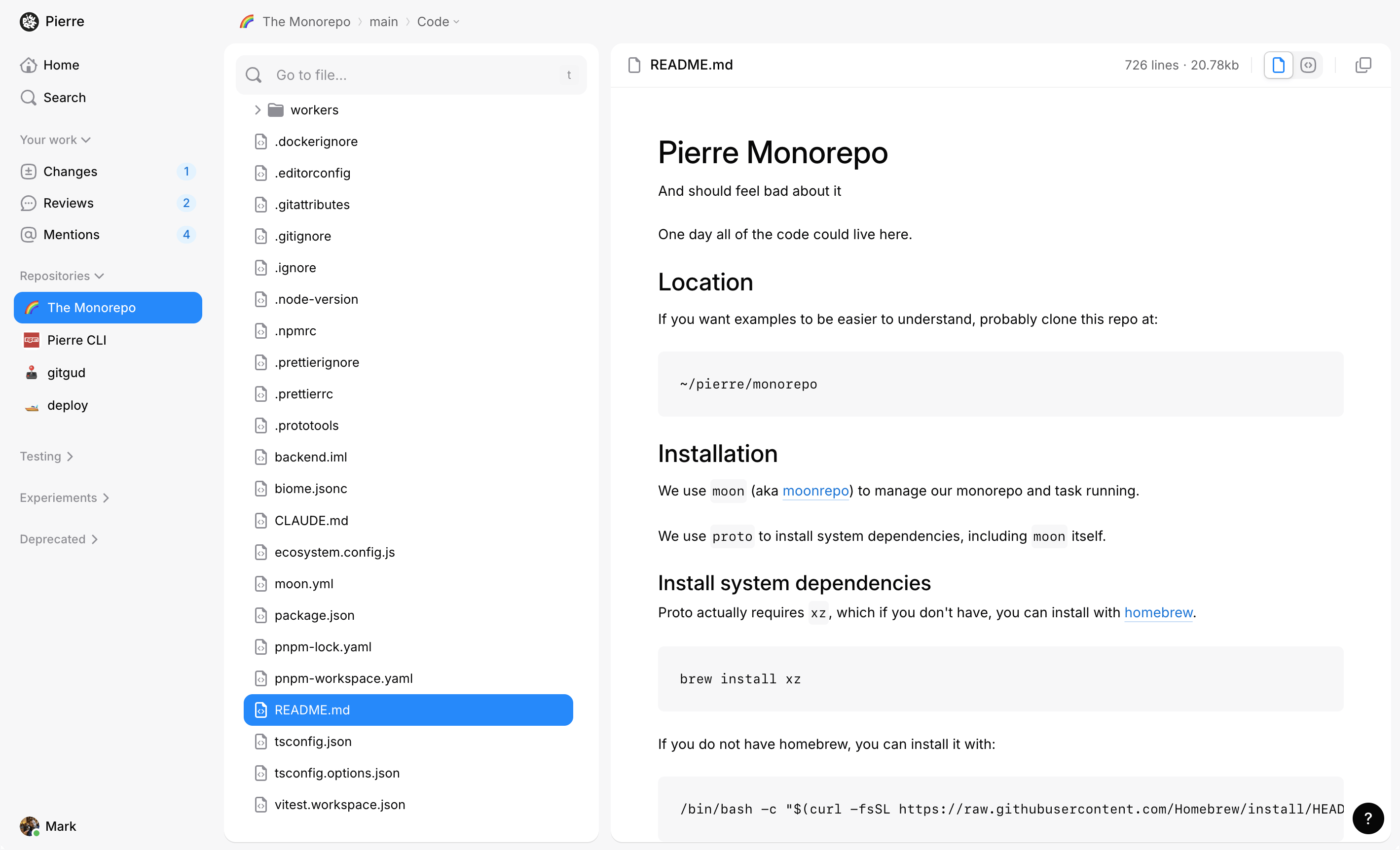Image resolution: width=1400 pixels, height=850 pixels.
Task: Open the Changes section
Action: [x=70, y=172]
